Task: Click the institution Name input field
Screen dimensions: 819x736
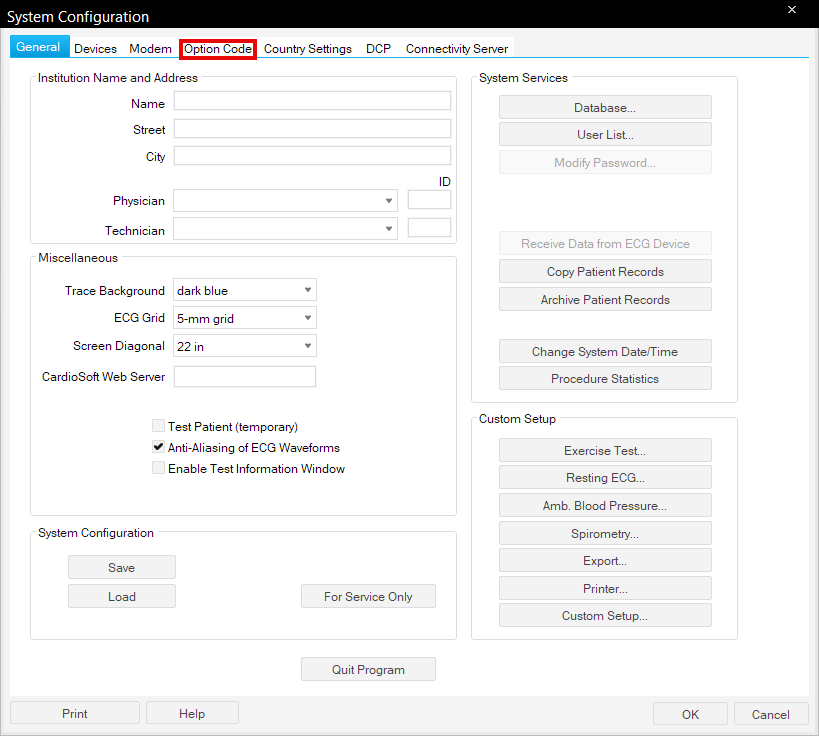Action: 312,101
